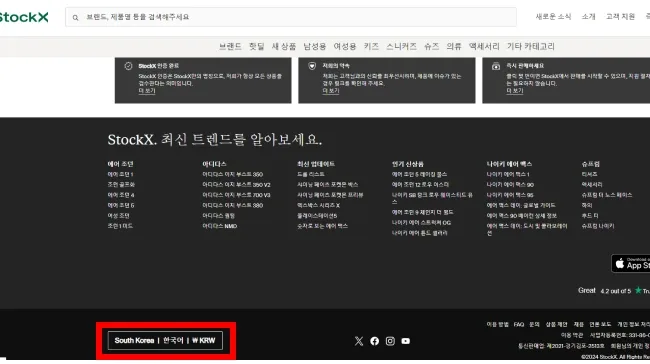Click 더 보기 under 즉시 판매하세요
This screenshot has height=364, width=650.
click(514, 91)
